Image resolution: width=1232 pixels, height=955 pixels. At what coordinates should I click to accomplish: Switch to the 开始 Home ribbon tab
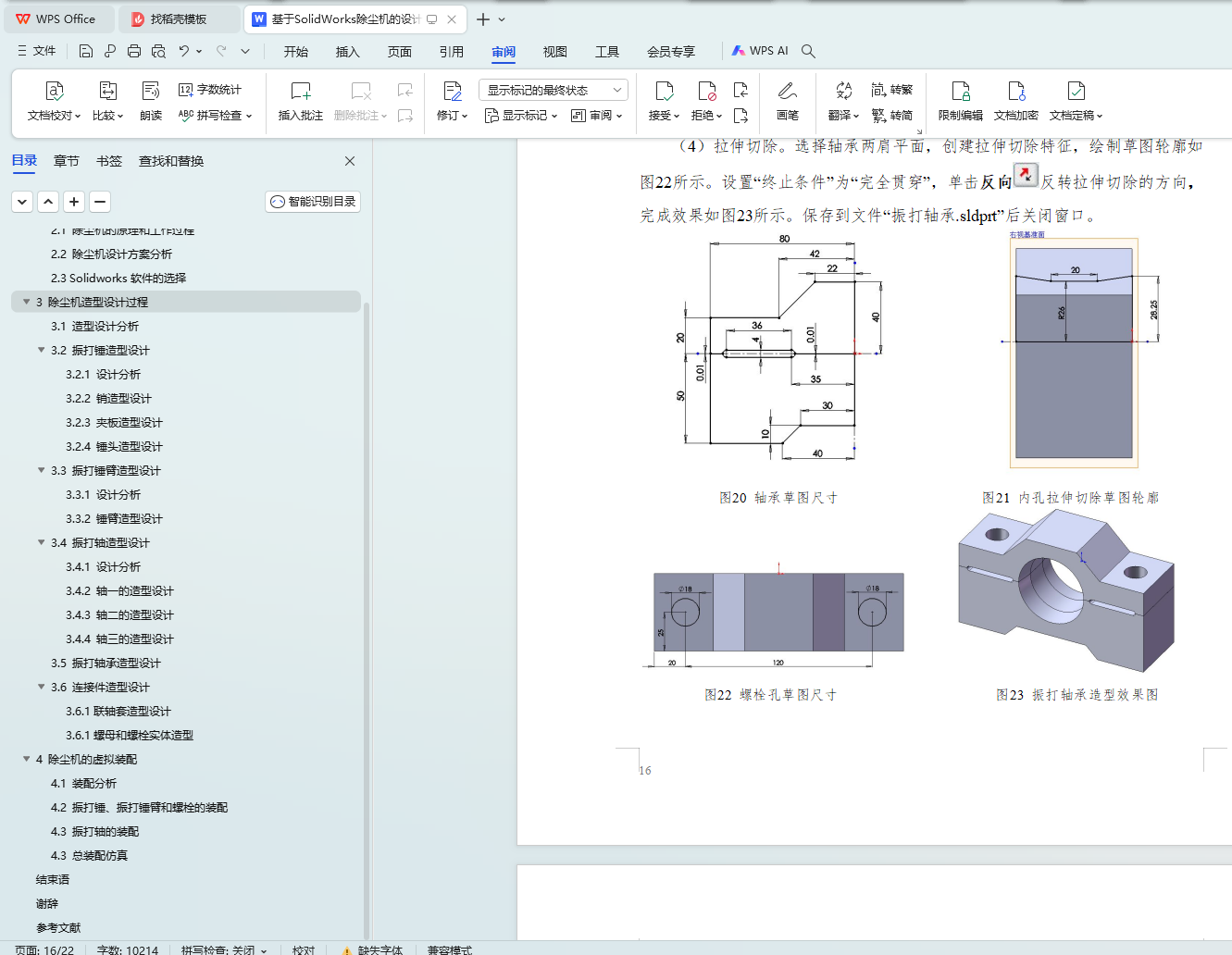[296, 52]
